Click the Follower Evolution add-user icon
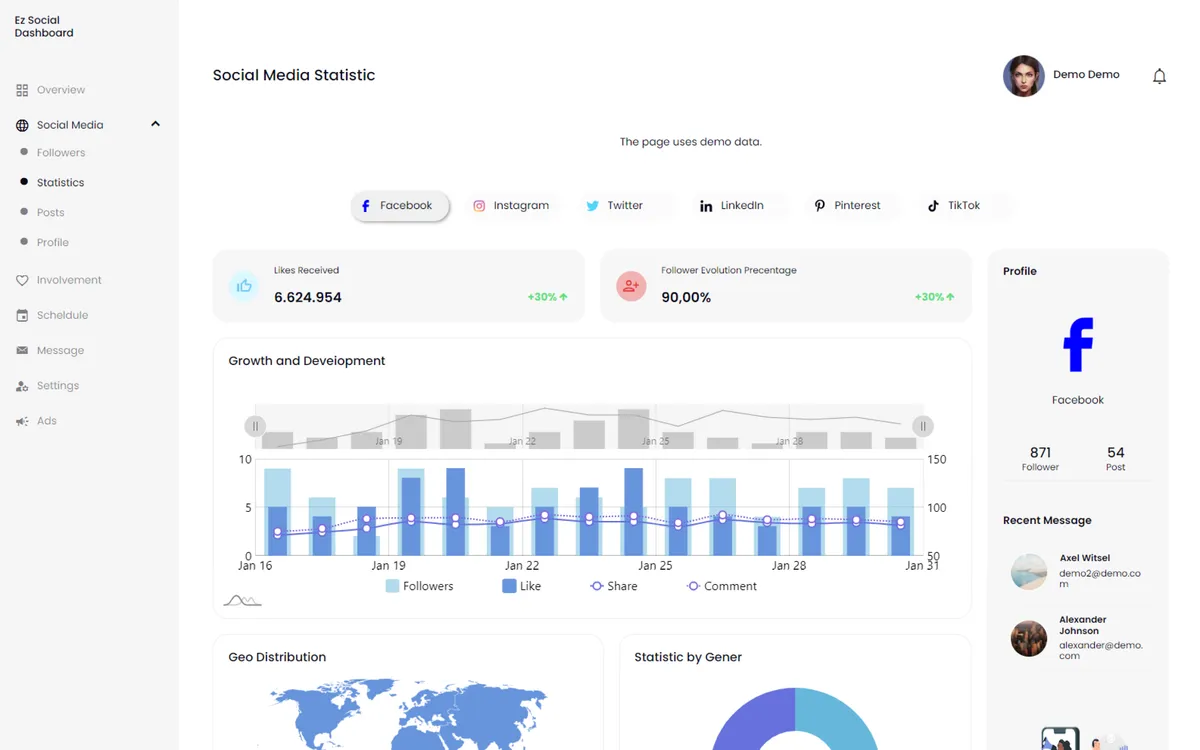This screenshot has width=1200, height=750. point(631,286)
